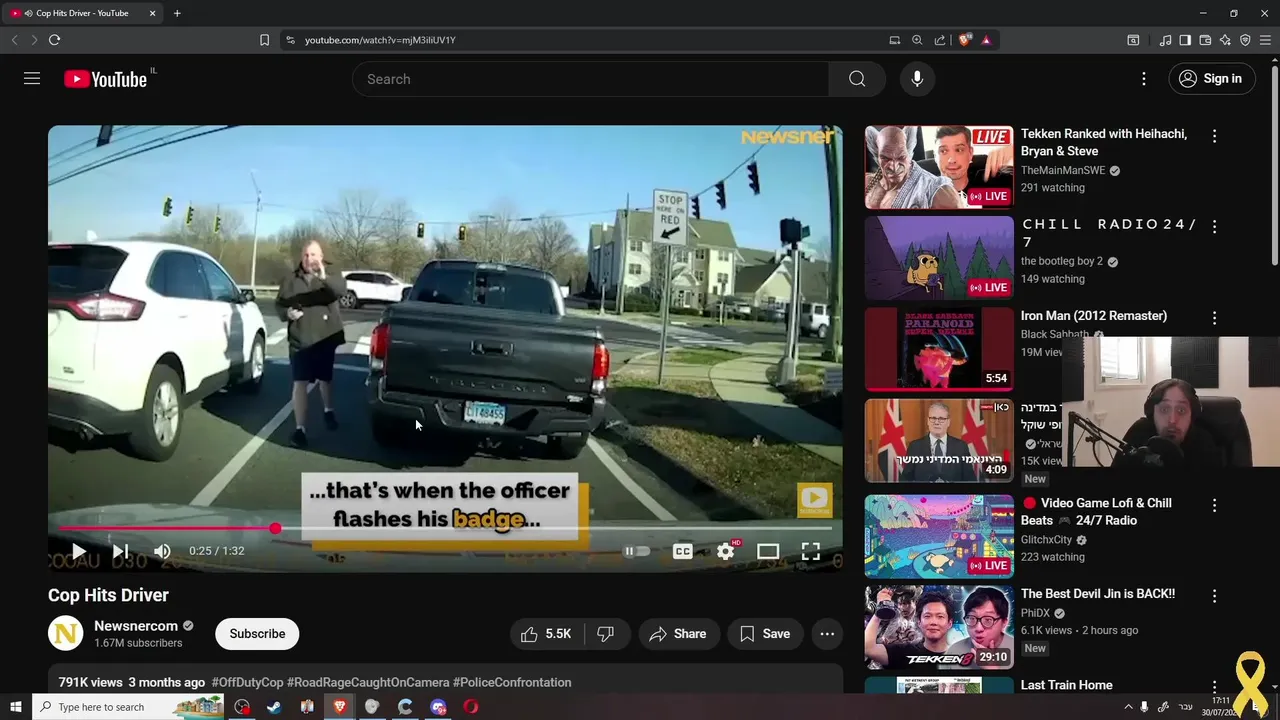Open YouTube settings three-dot menu beside Sign in

(x=1144, y=79)
